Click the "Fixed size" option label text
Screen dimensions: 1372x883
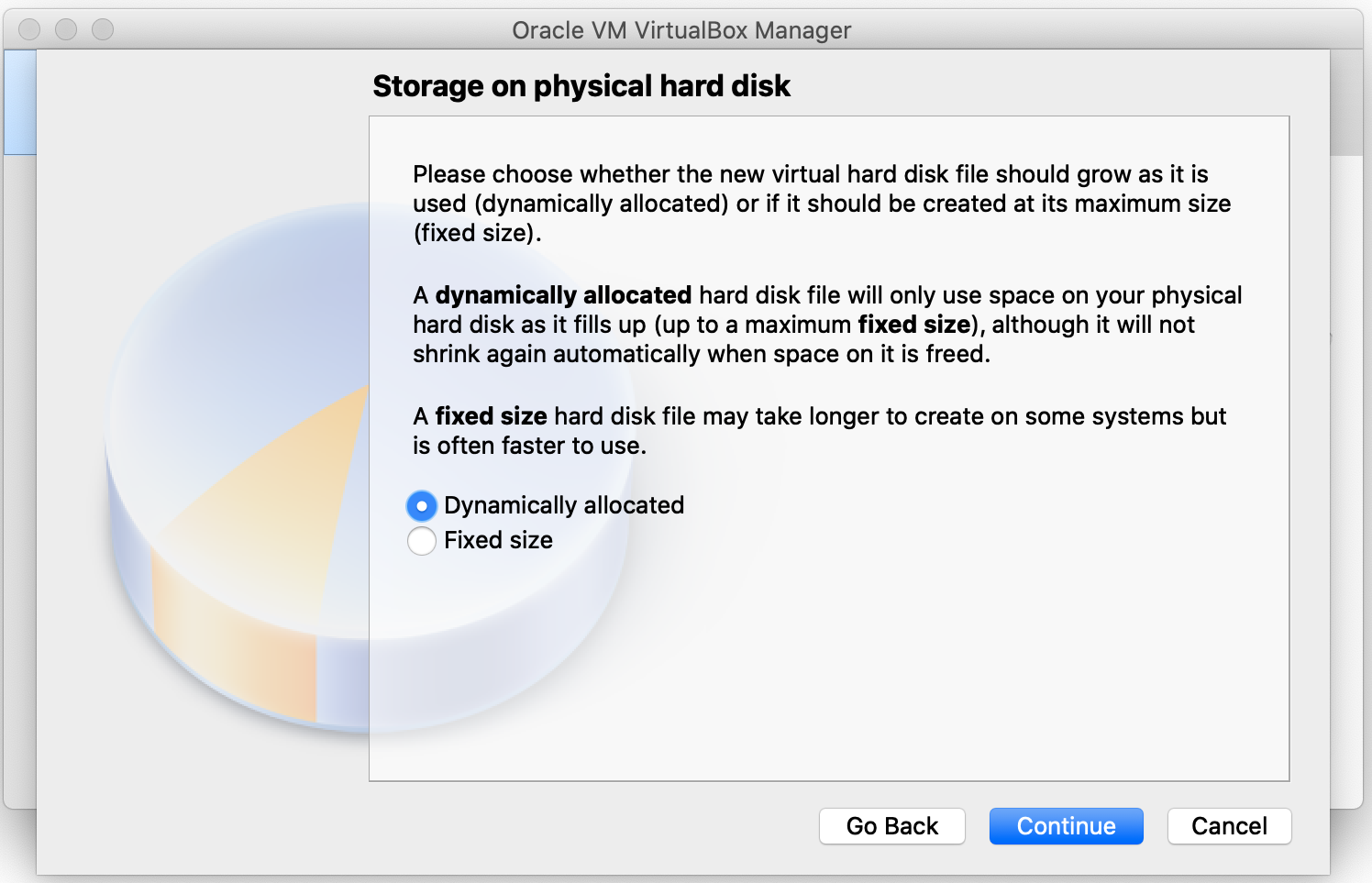498,540
